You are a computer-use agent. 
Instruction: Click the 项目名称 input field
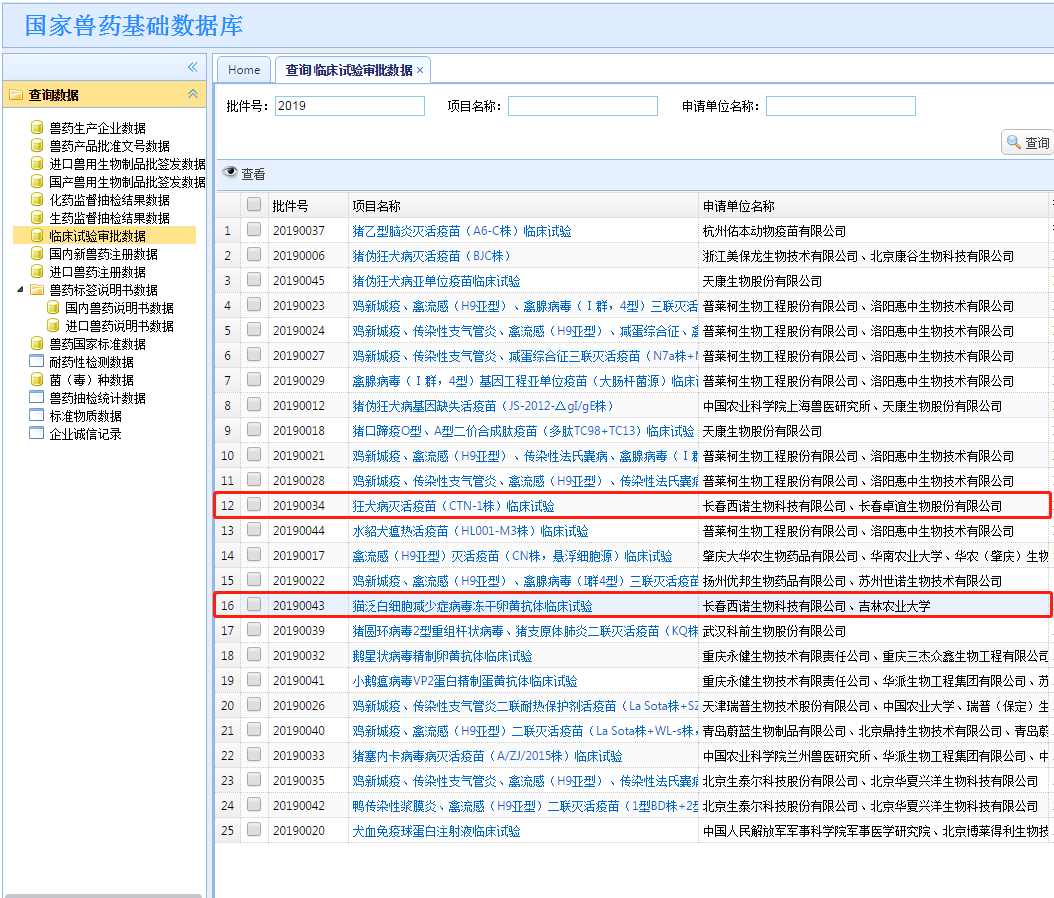[582, 106]
